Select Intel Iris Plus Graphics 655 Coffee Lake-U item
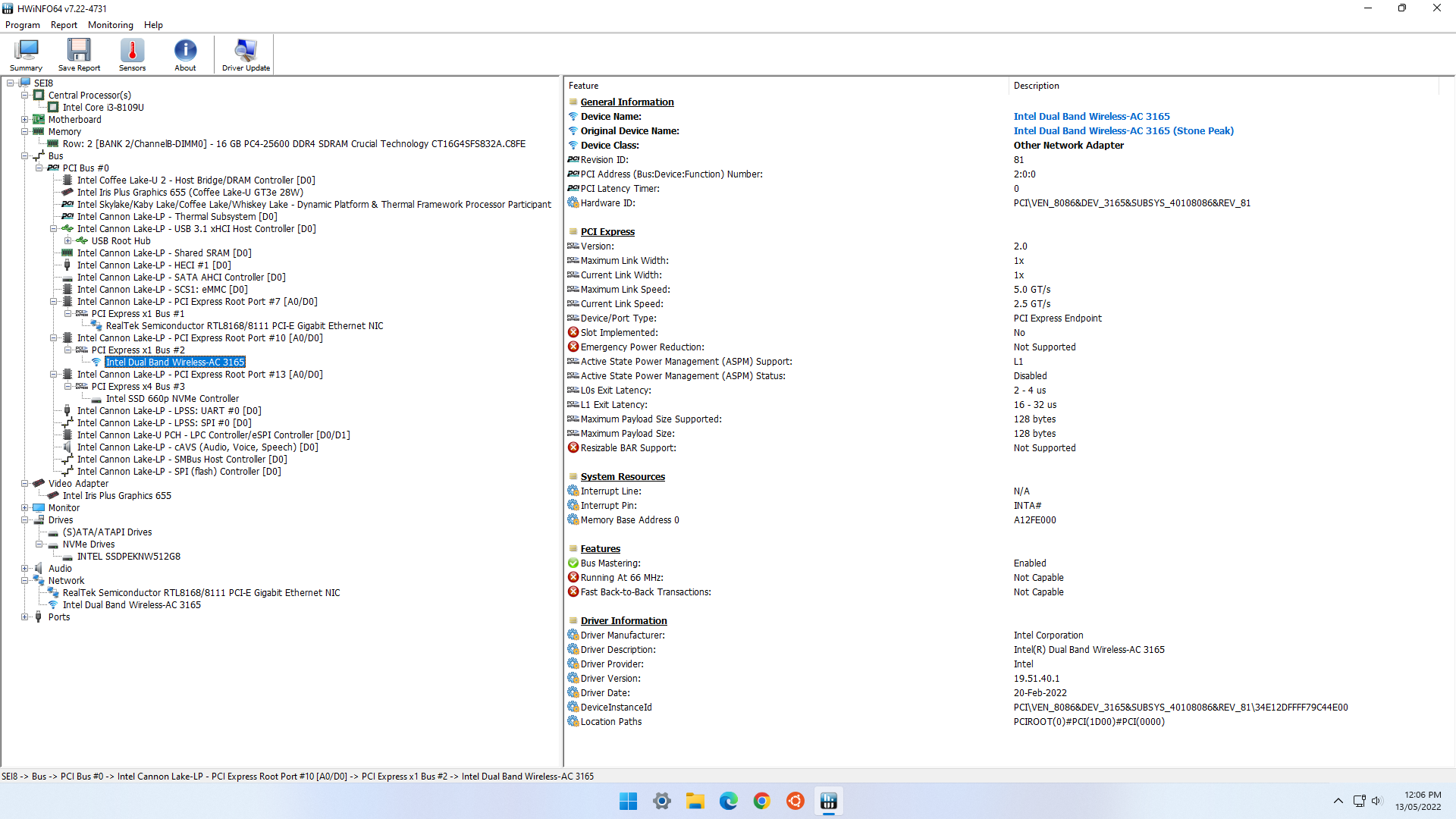Viewport: 1456px width, 819px height. coord(190,193)
